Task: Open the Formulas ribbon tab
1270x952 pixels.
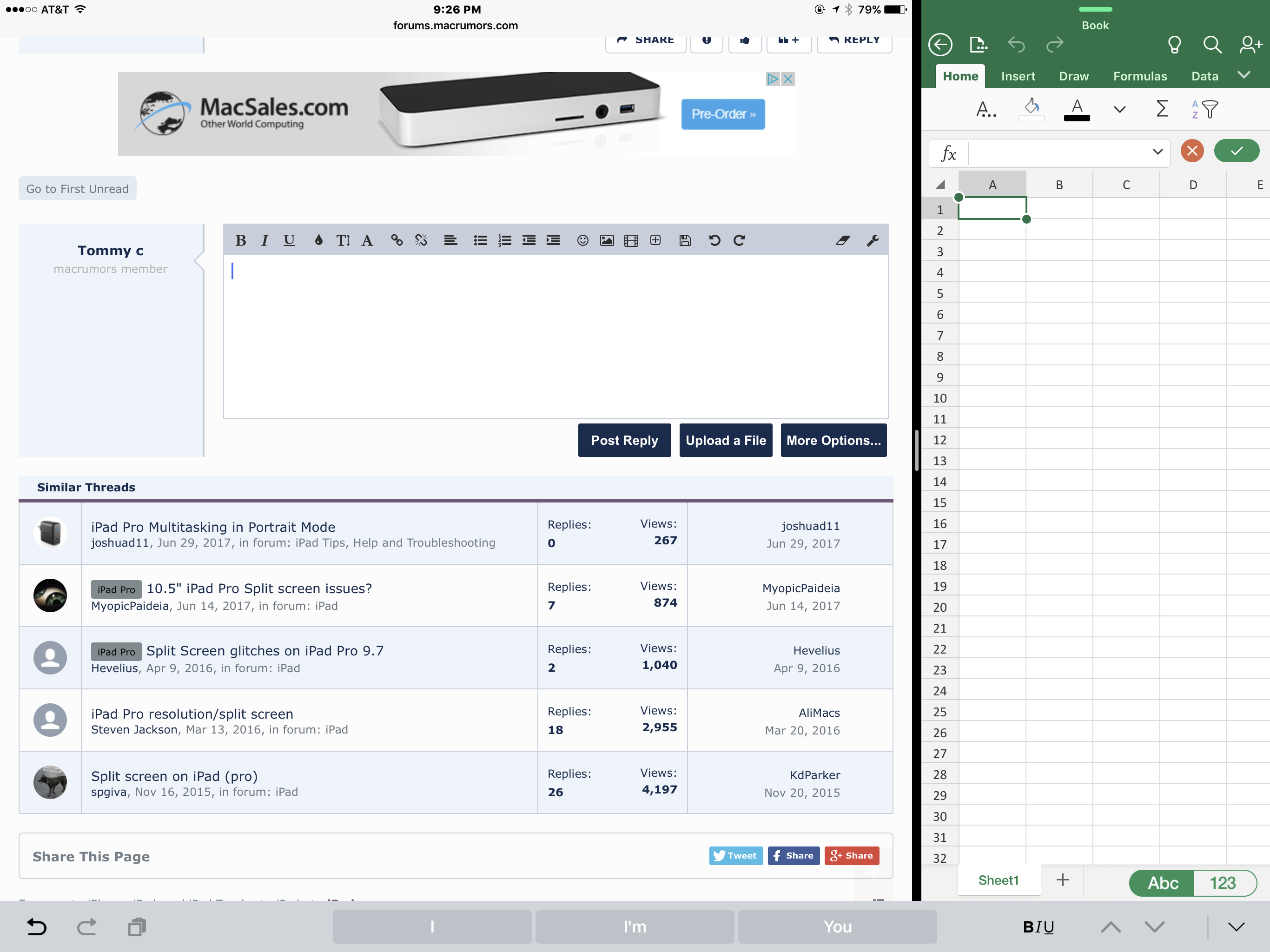Action: [1140, 76]
